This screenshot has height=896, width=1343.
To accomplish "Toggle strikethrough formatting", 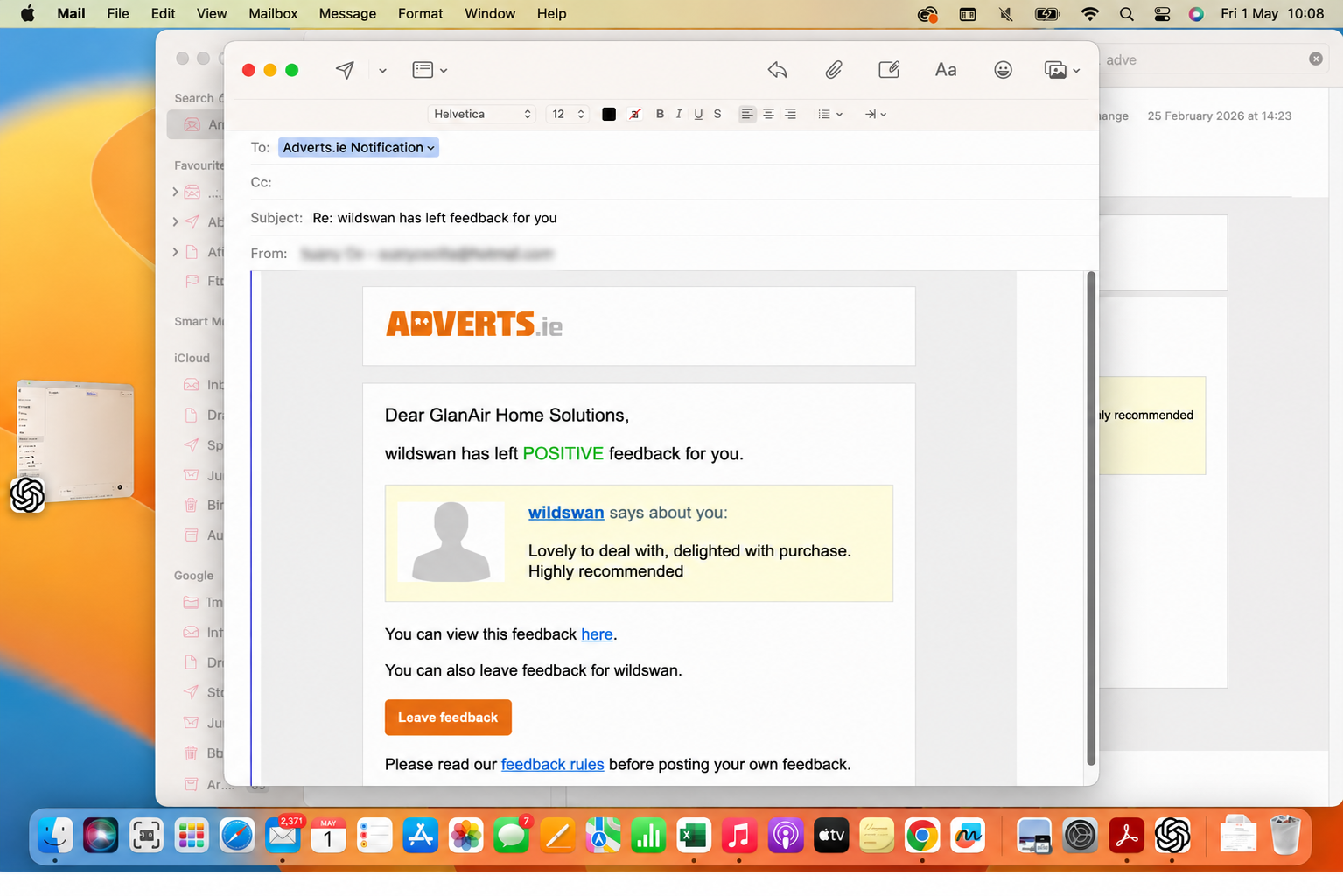I will coord(717,114).
